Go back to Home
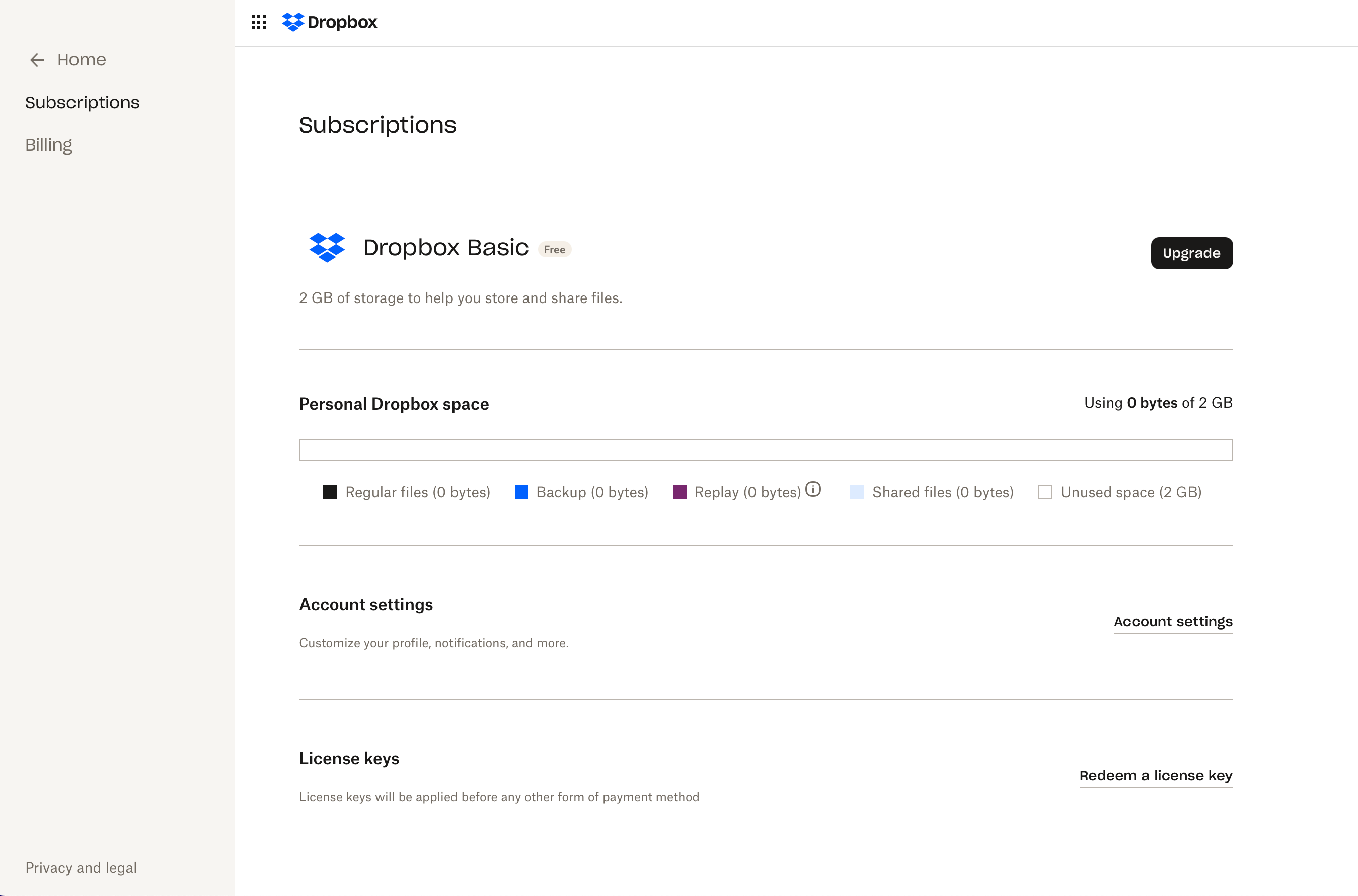Image resolution: width=1358 pixels, height=896 pixels. (81, 60)
